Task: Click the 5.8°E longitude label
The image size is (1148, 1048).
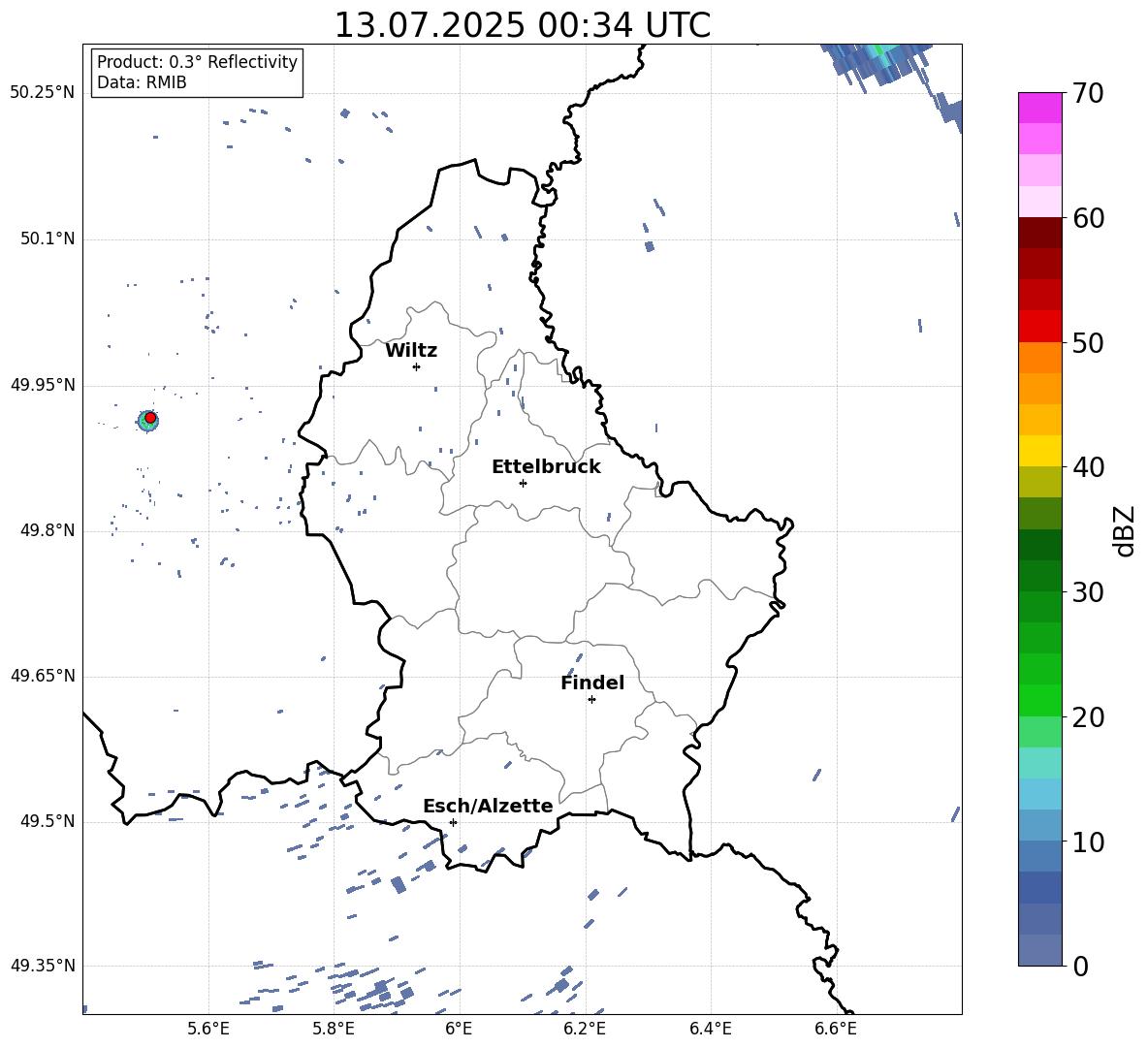Action: [x=334, y=1029]
